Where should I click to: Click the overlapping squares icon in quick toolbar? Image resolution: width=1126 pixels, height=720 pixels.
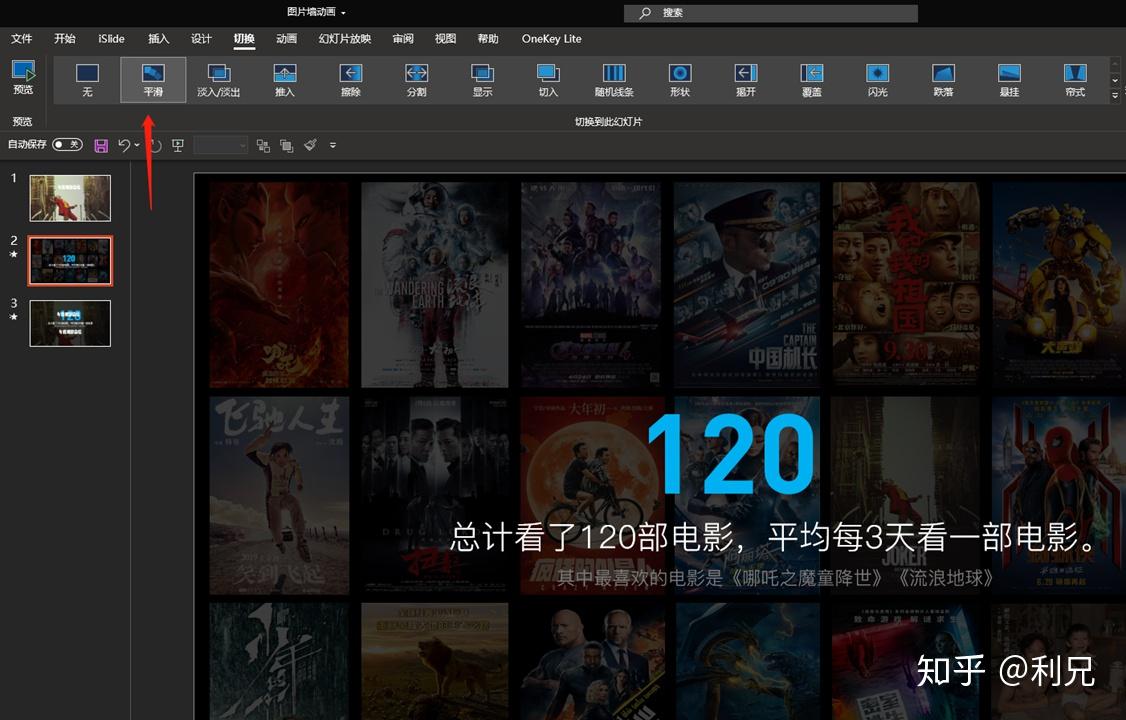tap(287, 146)
